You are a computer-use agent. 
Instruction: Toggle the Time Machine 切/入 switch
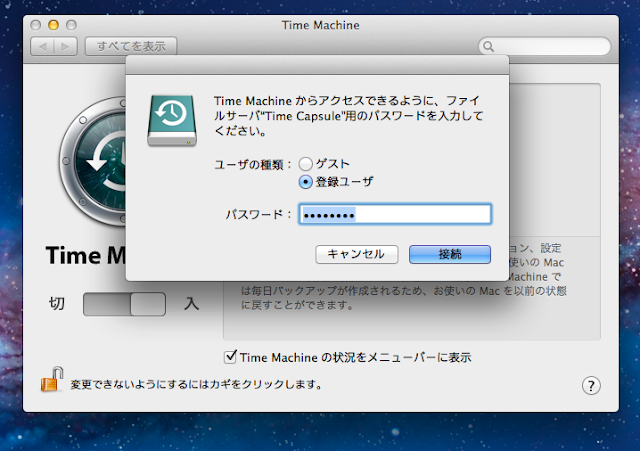point(124,304)
